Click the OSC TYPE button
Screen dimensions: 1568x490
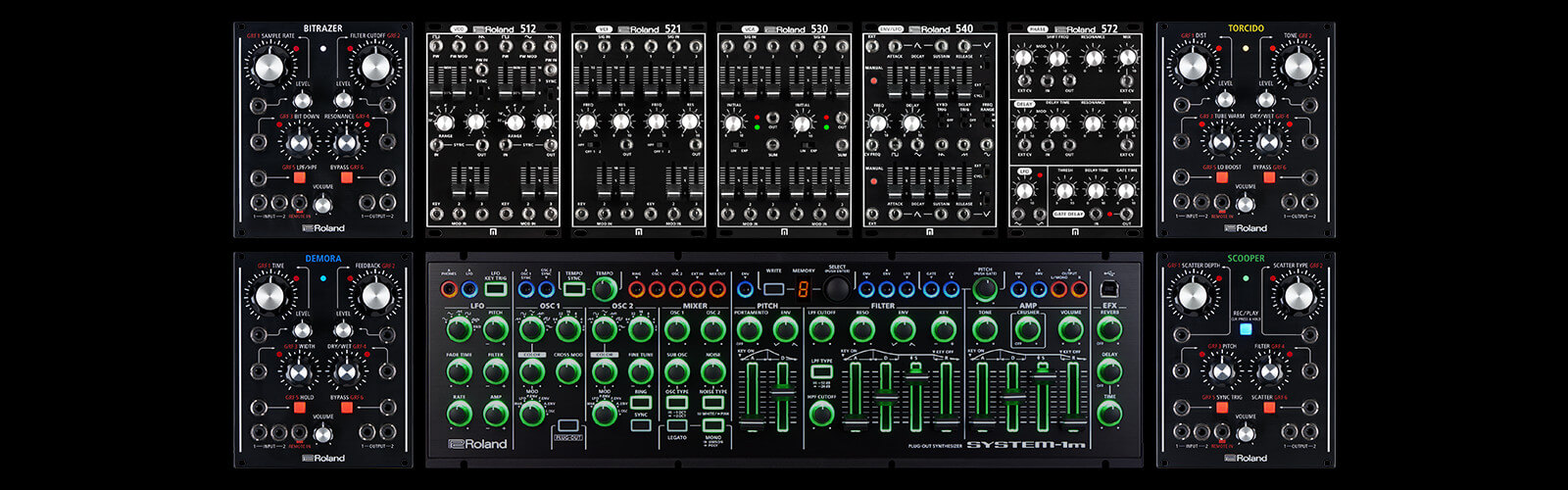(x=676, y=403)
